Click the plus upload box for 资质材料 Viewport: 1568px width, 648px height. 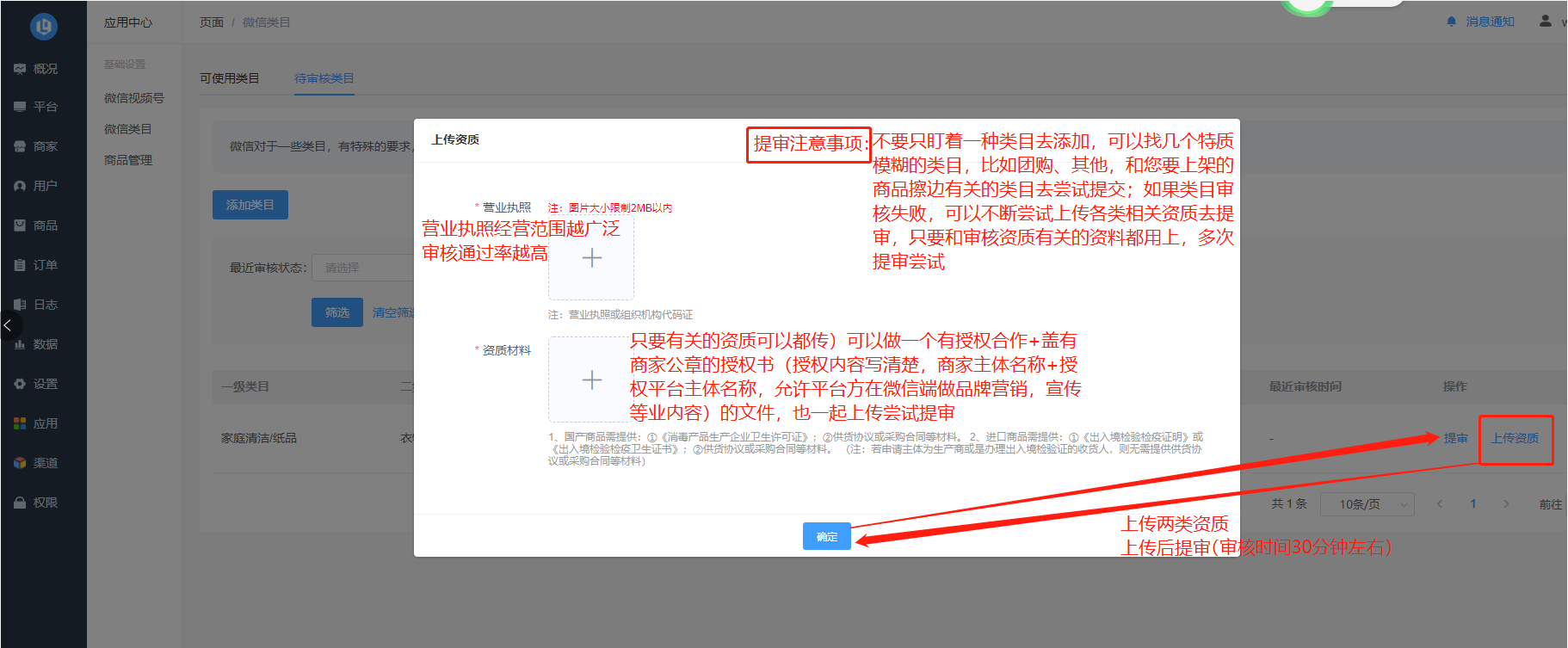click(x=591, y=380)
